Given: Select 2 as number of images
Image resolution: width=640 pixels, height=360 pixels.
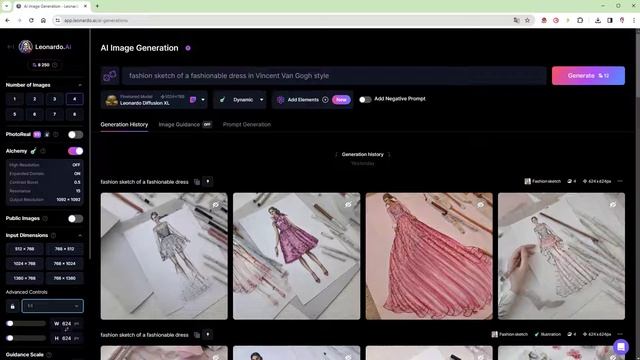Looking at the screenshot, I should [34, 99].
